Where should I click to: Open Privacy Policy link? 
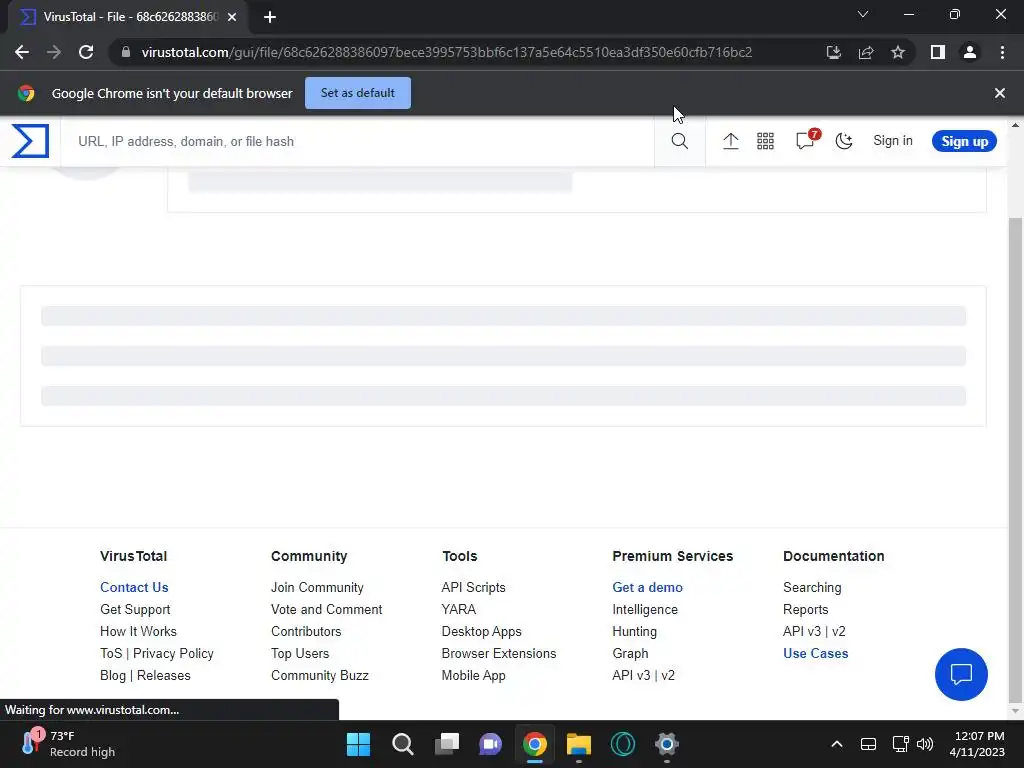173,653
